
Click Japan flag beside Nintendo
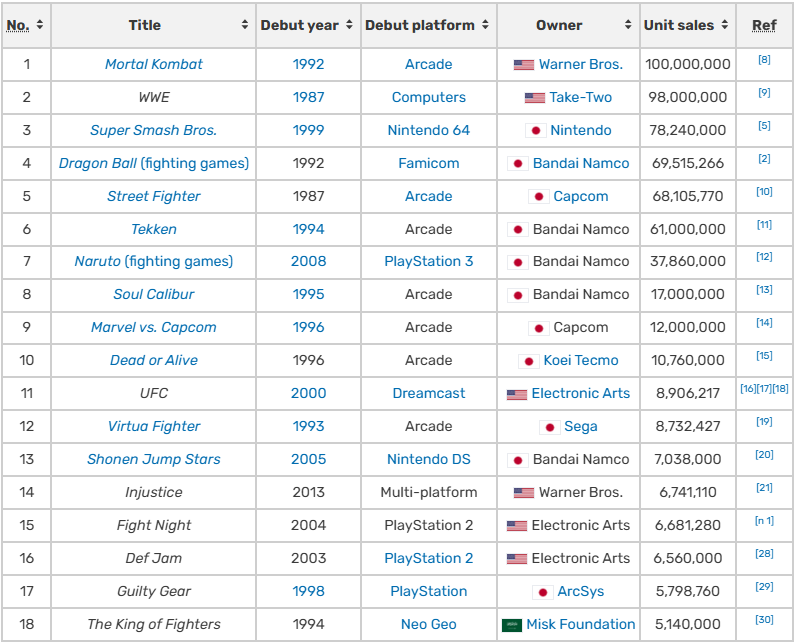point(535,130)
